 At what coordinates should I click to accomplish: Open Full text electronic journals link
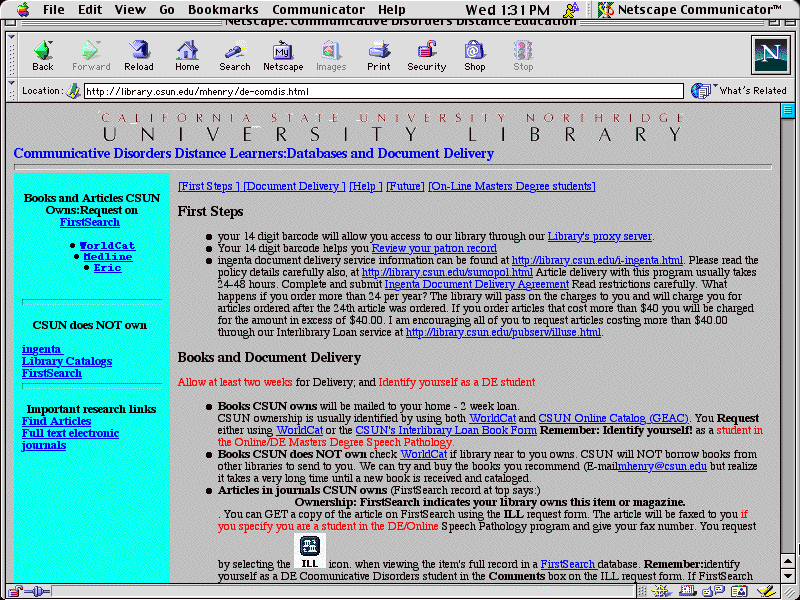click(70, 439)
